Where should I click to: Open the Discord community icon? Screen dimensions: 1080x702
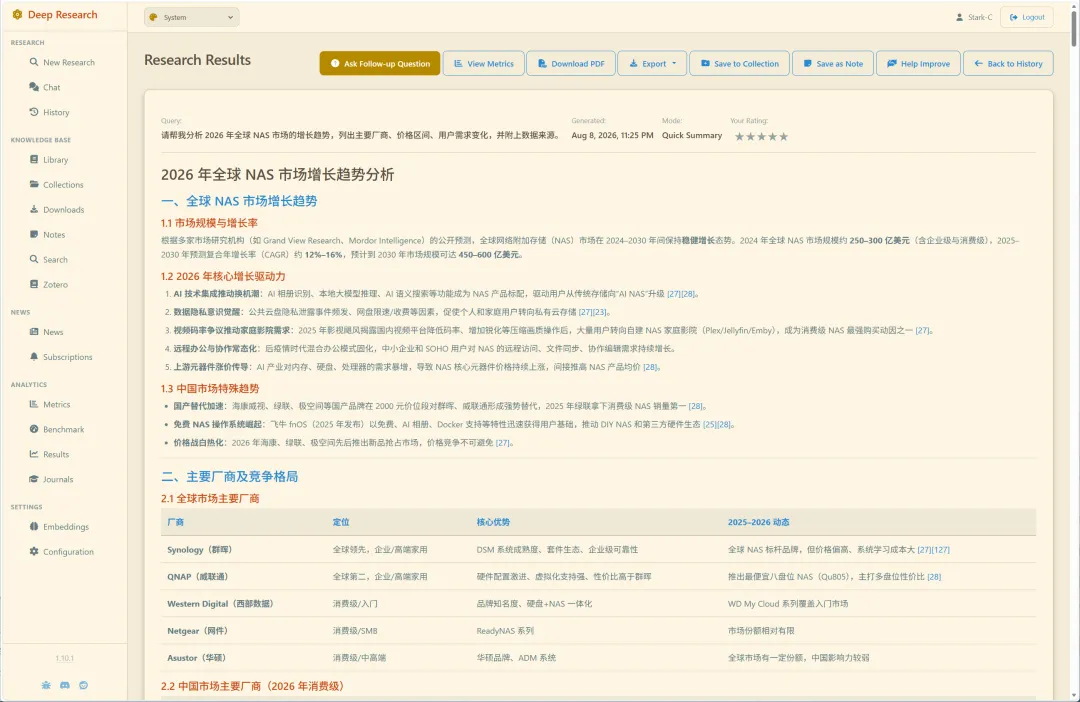pyautogui.click(x=65, y=685)
